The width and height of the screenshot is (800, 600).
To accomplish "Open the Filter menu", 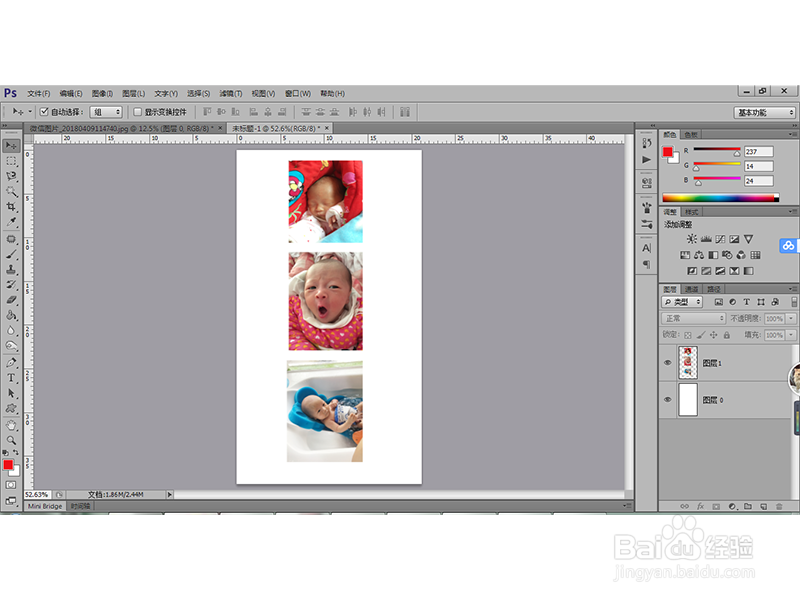I will click(231, 93).
